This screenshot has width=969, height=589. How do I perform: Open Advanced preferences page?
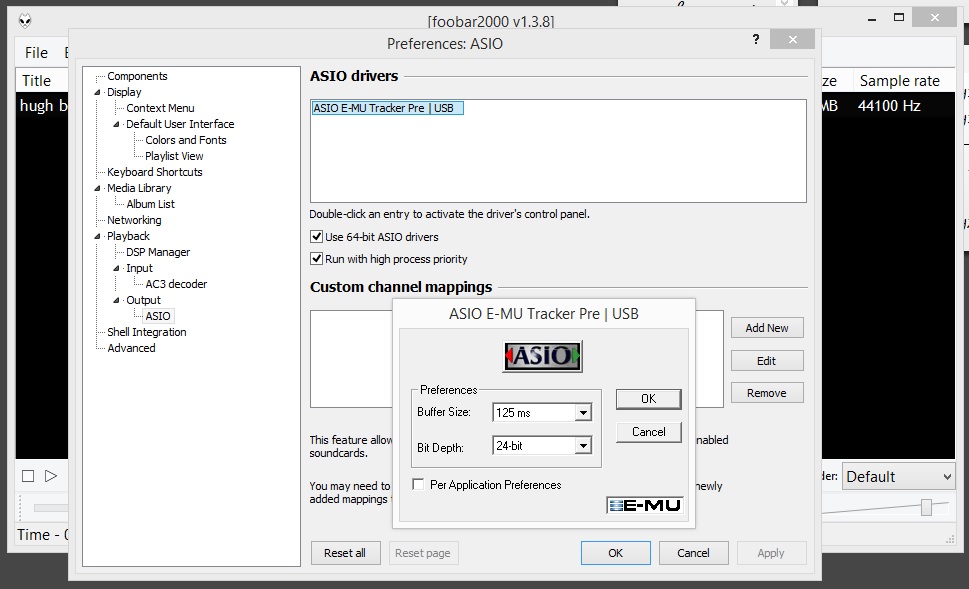pos(131,348)
